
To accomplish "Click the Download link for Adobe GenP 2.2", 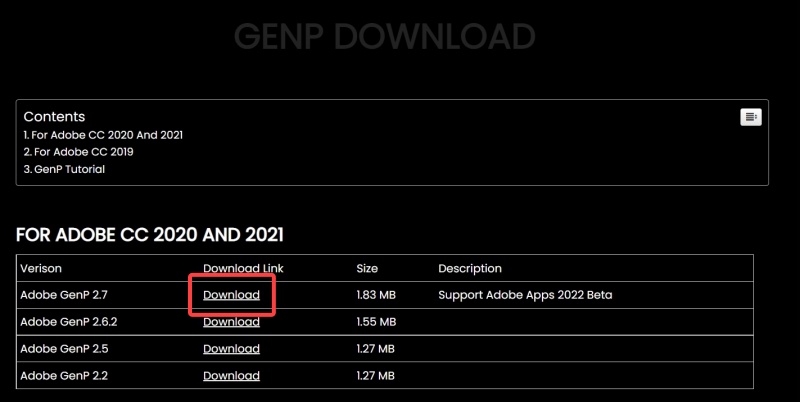I will pyautogui.click(x=231, y=376).
